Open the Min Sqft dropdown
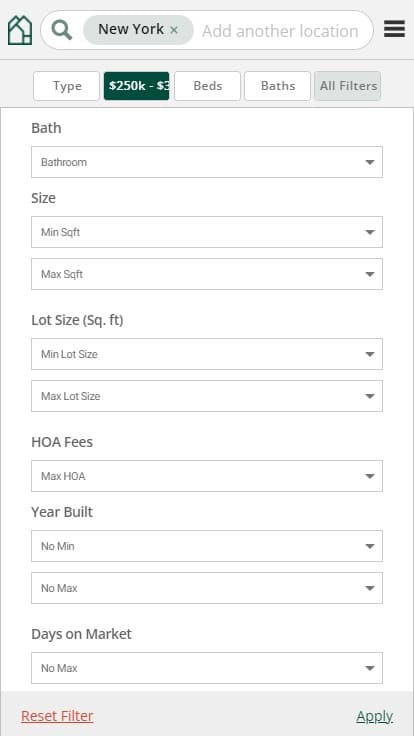The width and height of the screenshot is (414, 736). (207, 232)
